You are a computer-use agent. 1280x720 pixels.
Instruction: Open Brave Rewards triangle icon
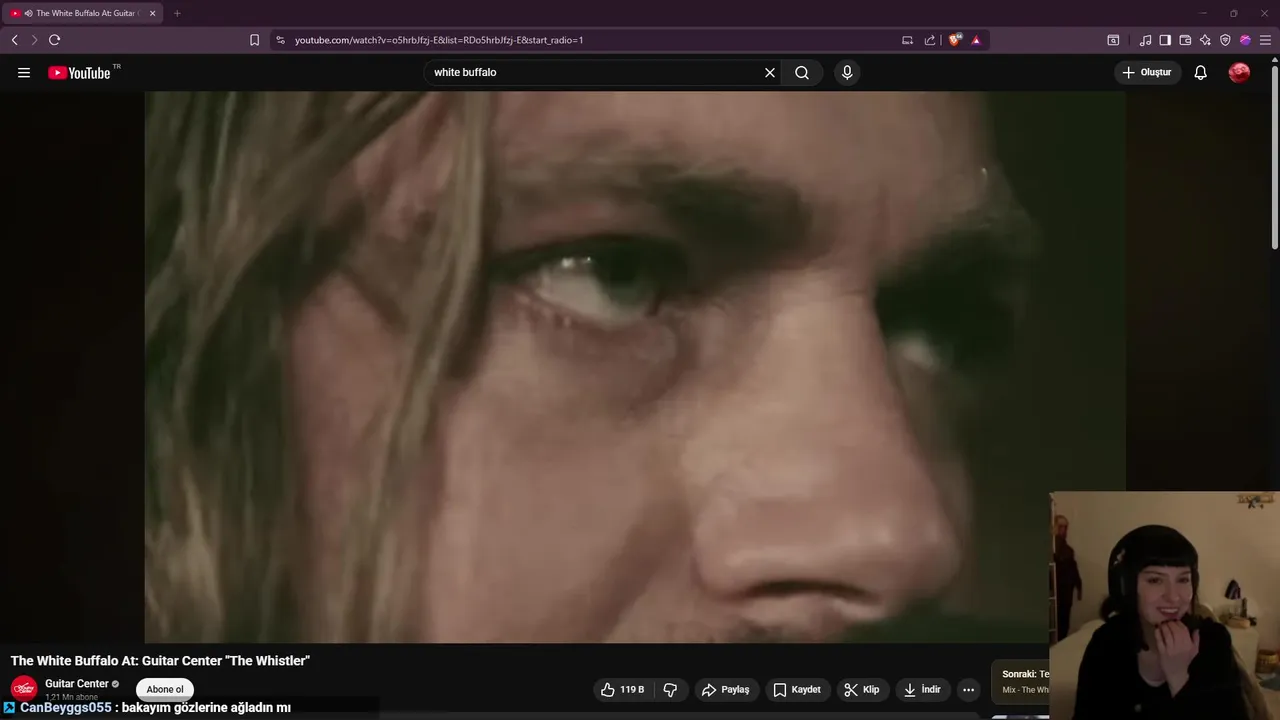[976, 40]
